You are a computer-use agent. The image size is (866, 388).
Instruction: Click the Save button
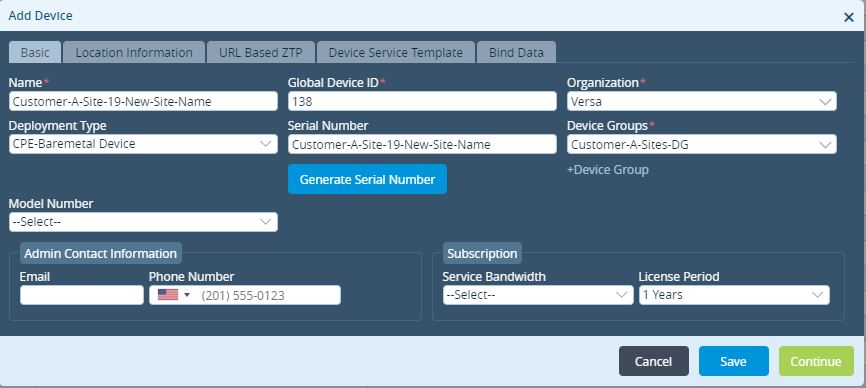[733, 361]
